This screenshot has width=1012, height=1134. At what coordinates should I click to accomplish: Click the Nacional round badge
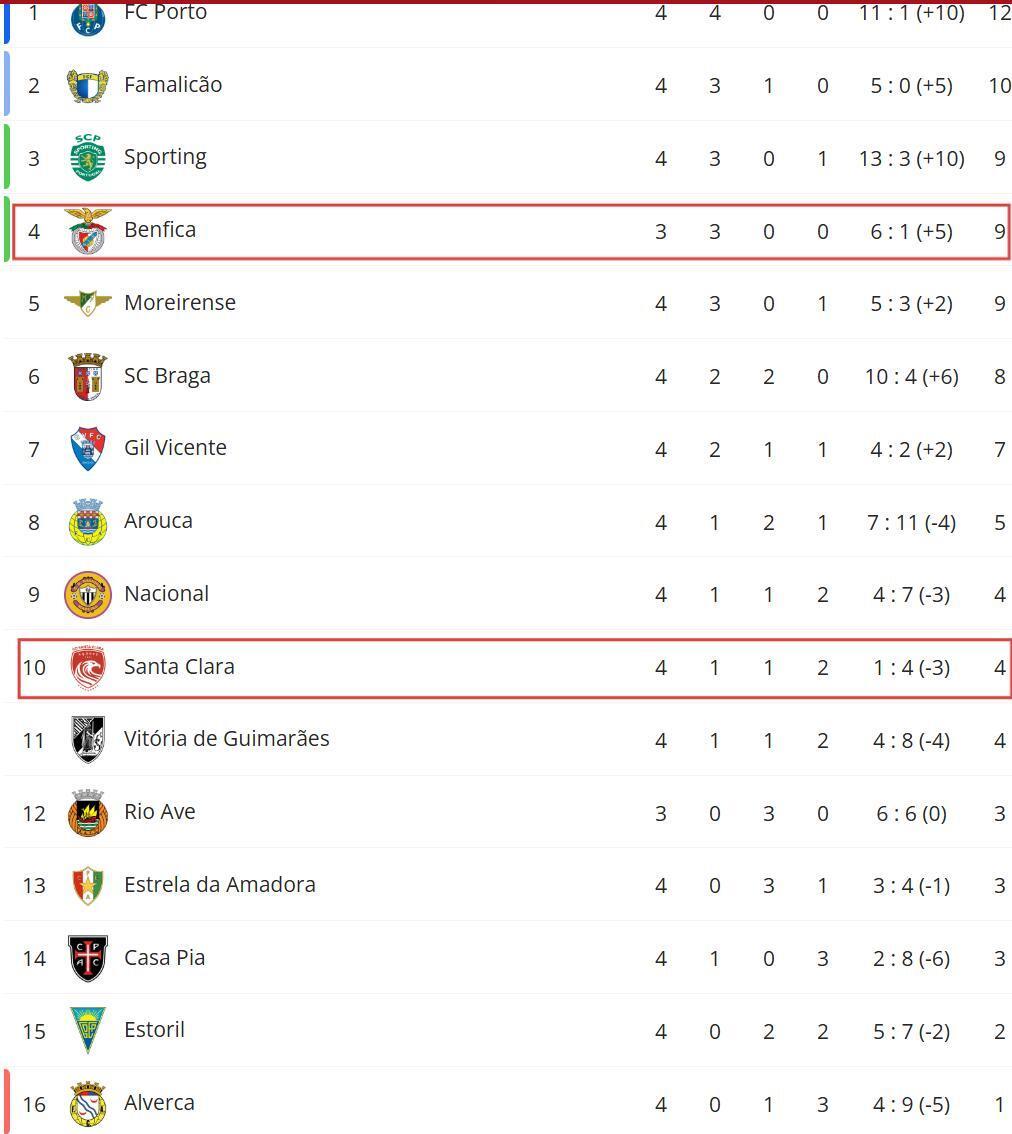pos(88,595)
